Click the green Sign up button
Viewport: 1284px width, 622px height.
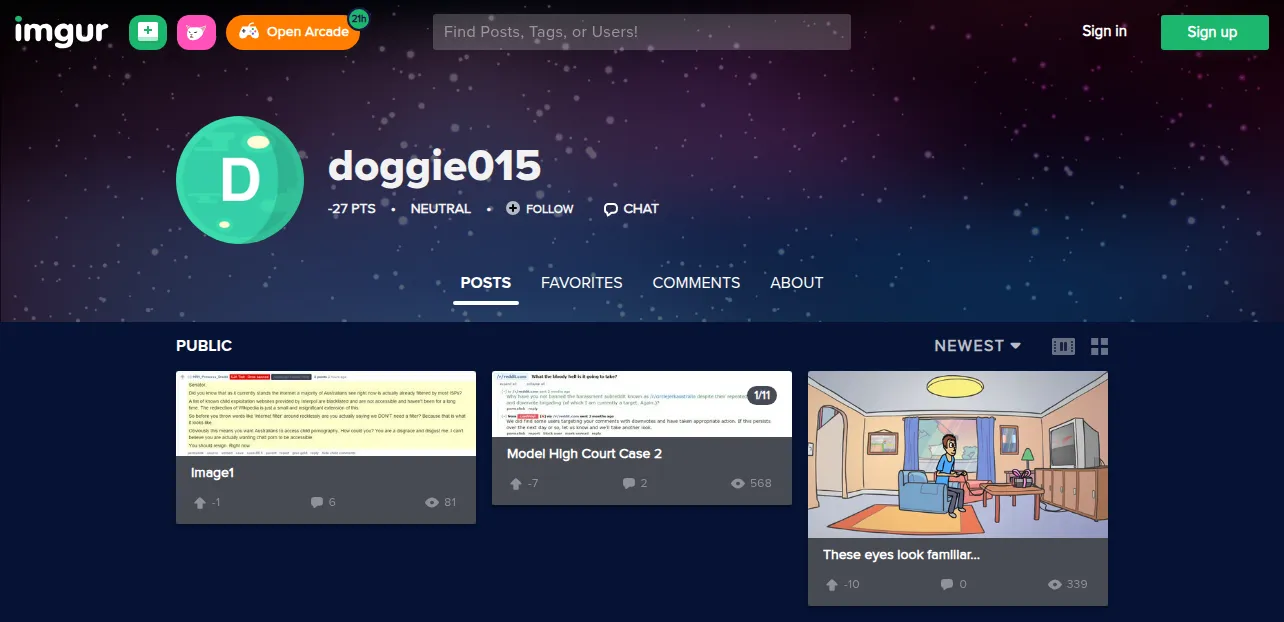point(1212,32)
